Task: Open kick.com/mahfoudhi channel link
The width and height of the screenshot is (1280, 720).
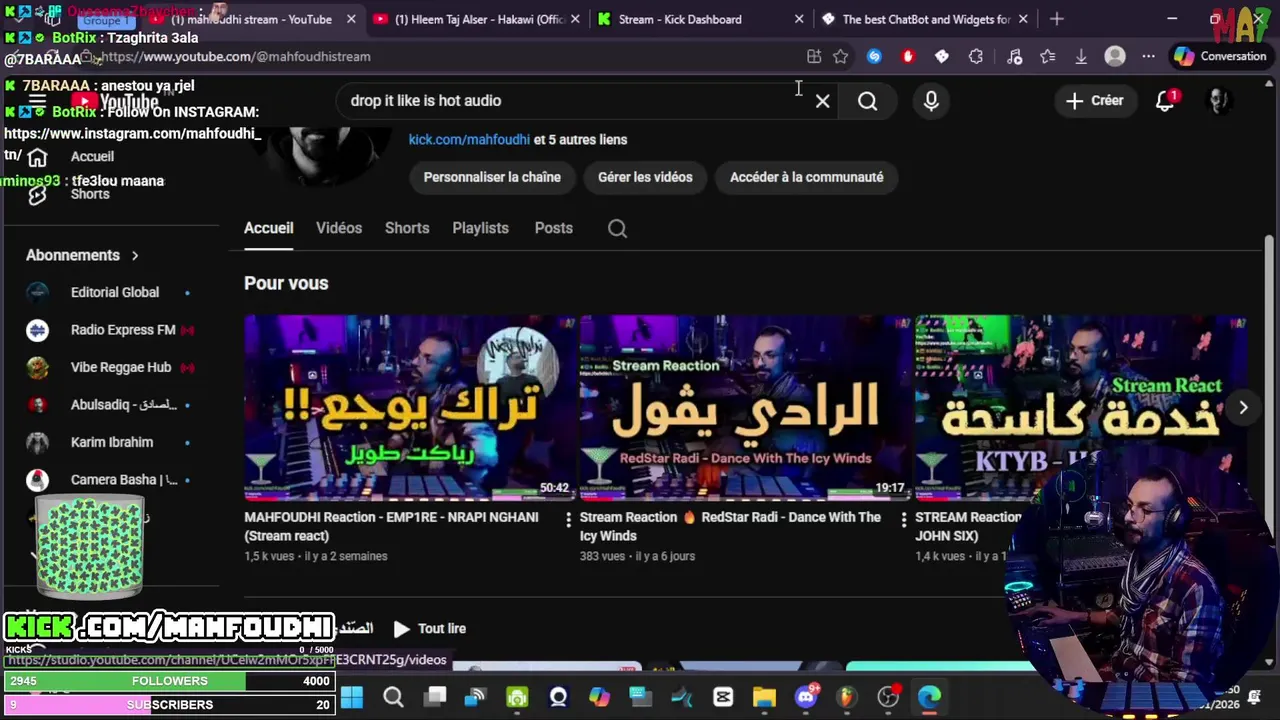Action: point(469,140)
